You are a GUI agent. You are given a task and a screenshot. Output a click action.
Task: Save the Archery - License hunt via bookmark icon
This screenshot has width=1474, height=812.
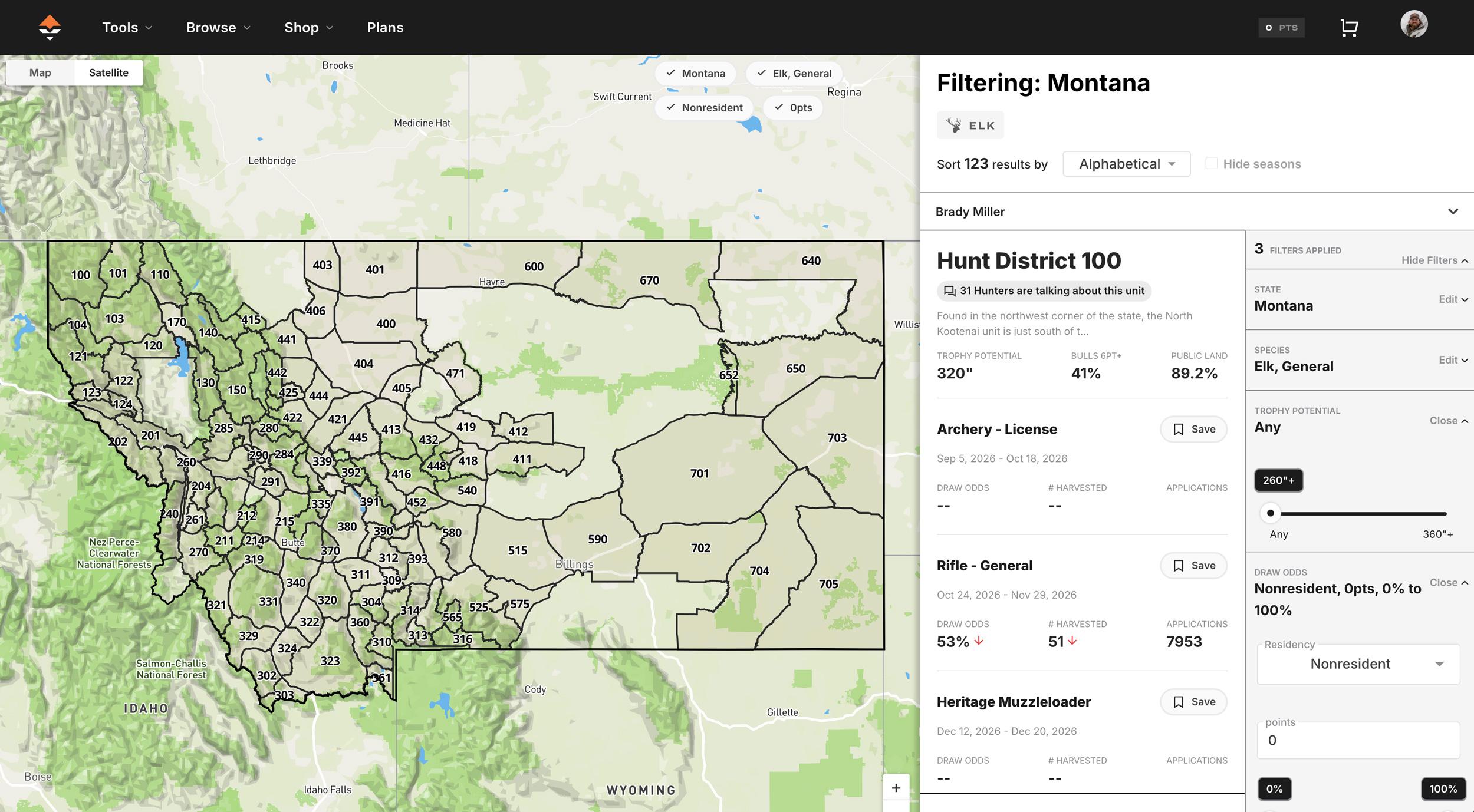[1178, 429]
